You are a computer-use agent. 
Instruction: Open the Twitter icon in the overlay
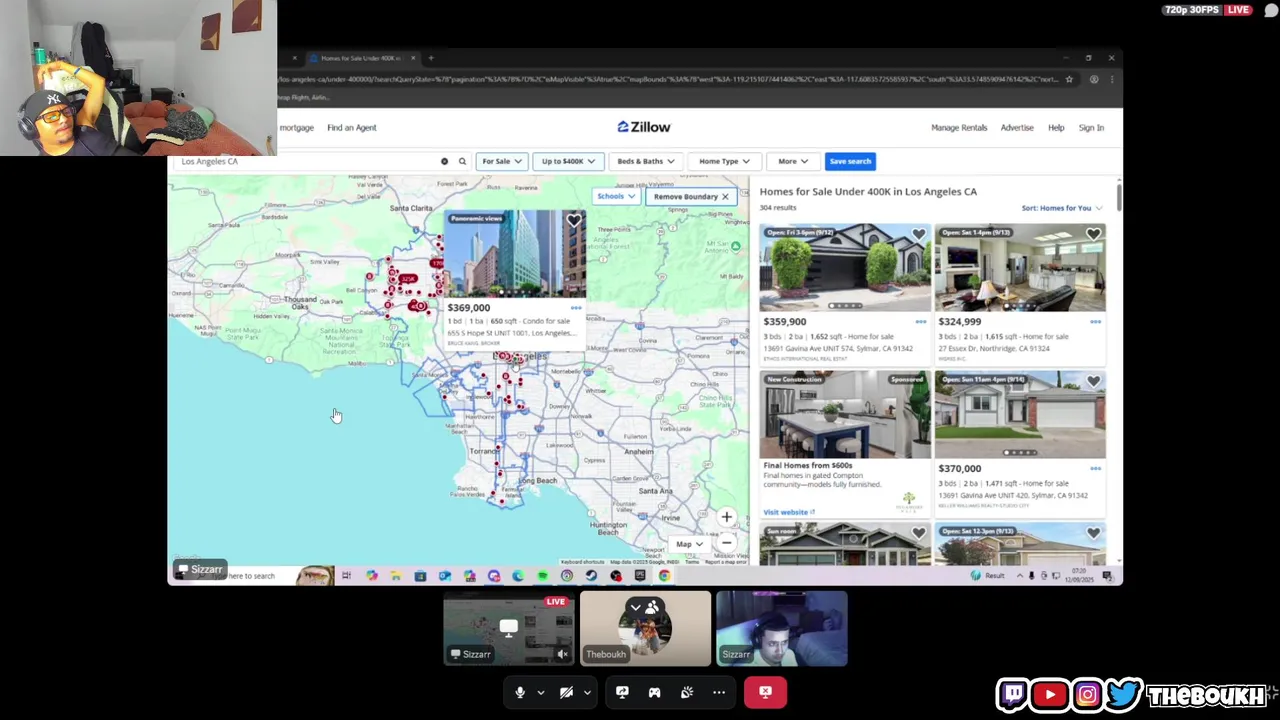[1124, 694]
